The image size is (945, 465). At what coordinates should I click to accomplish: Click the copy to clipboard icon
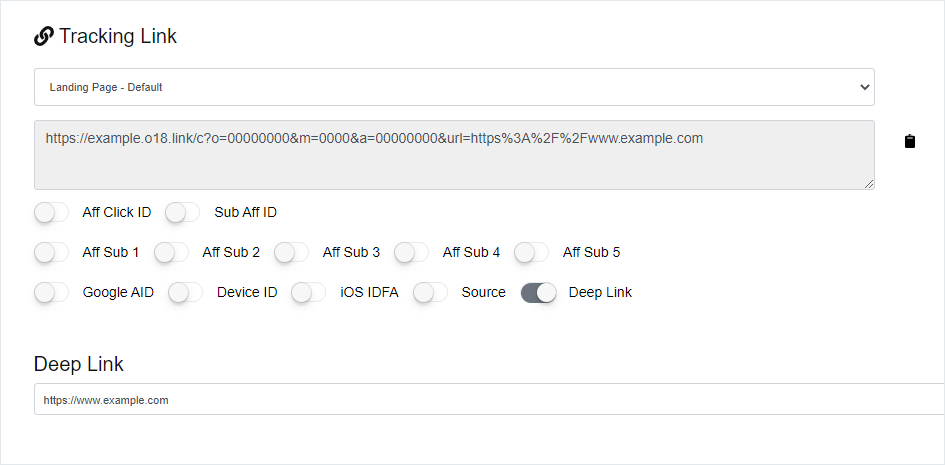[909, 141]
